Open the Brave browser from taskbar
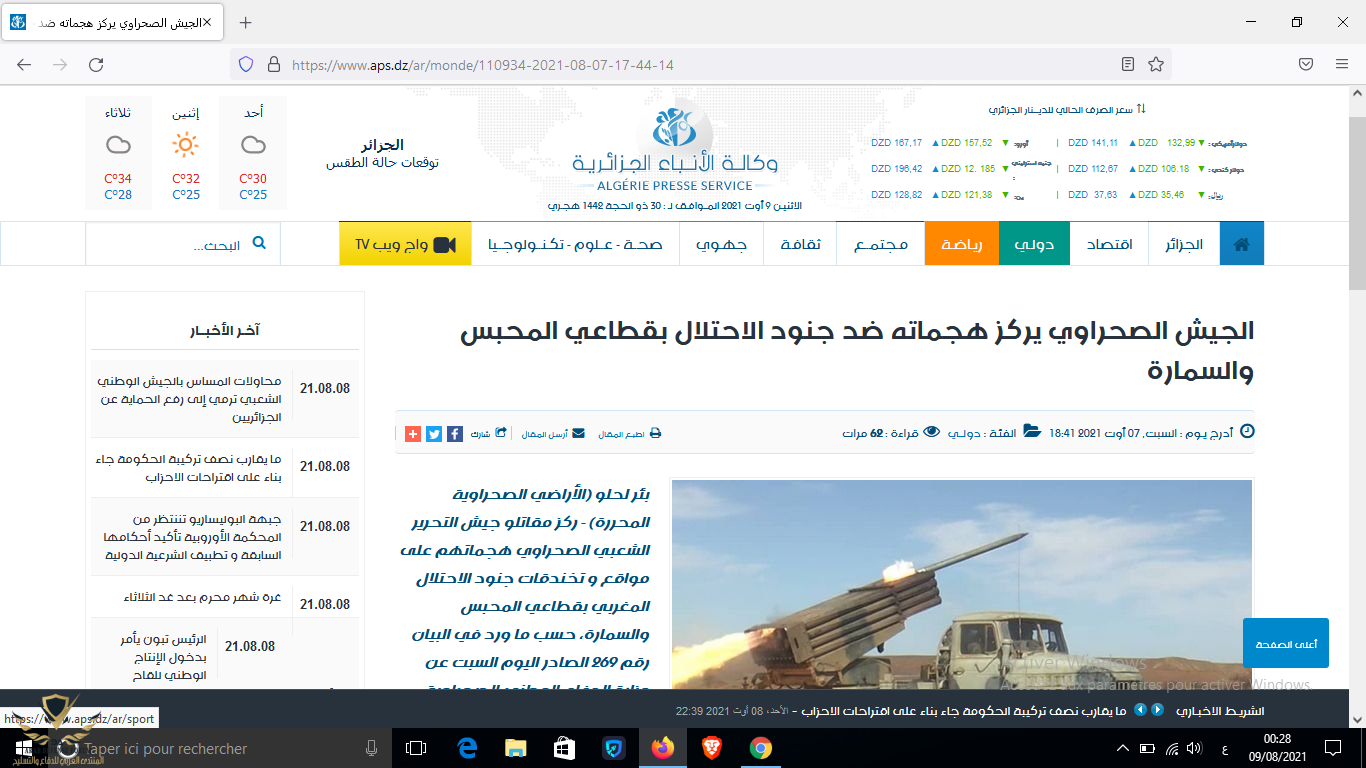The width and height of the screenshot is (1366, 768). (x=712, y=748)
